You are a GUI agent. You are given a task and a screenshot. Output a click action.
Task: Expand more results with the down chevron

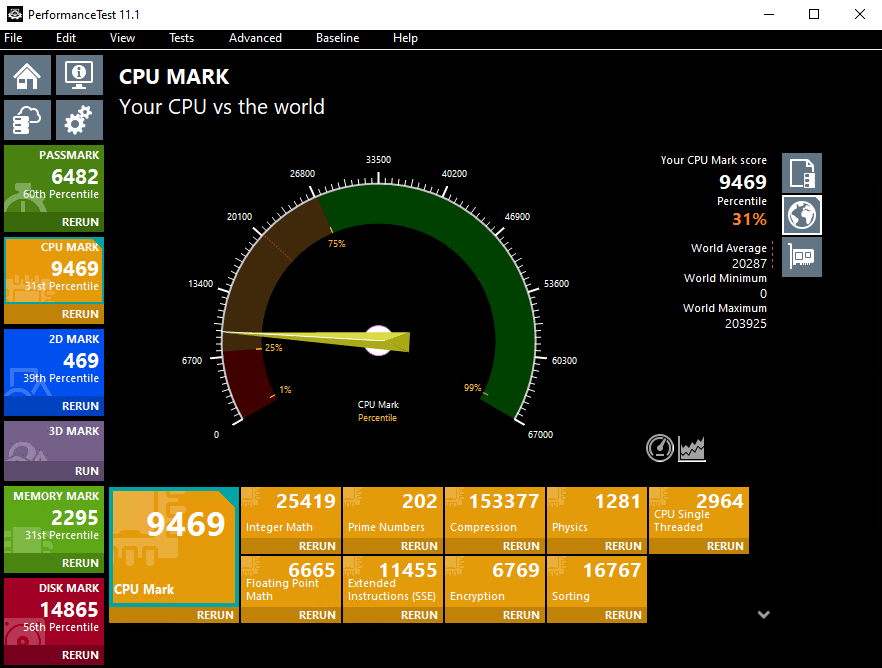(x=763, y=614)
